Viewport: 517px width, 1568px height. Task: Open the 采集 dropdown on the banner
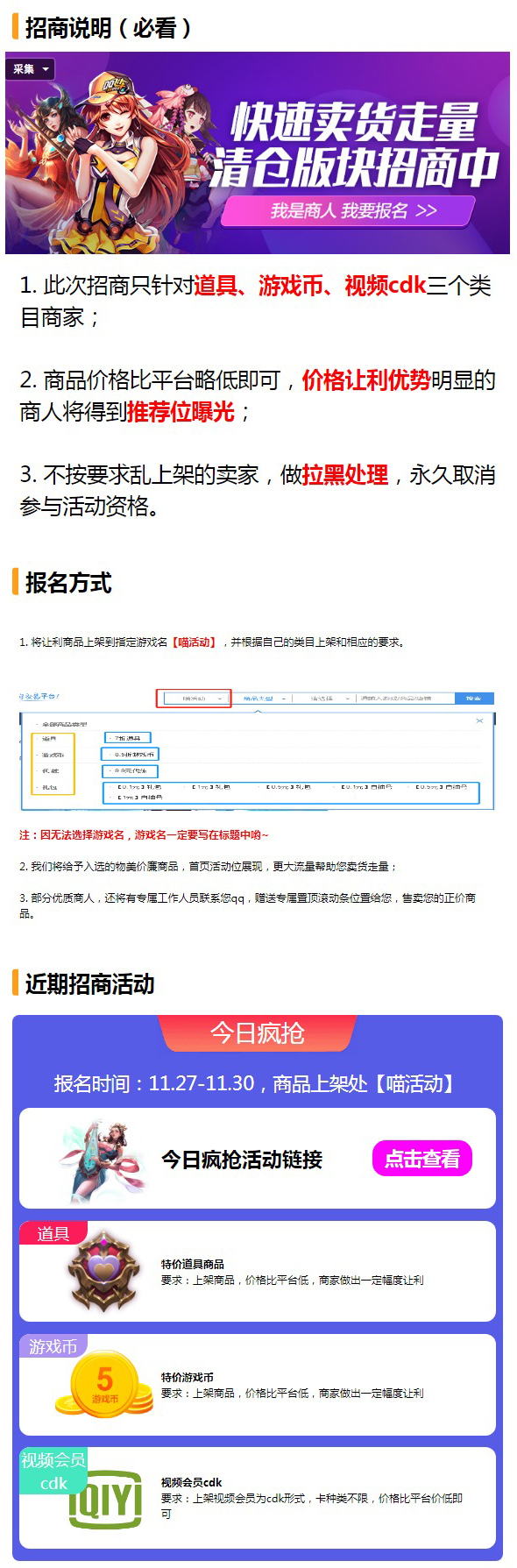pos(31,68)
